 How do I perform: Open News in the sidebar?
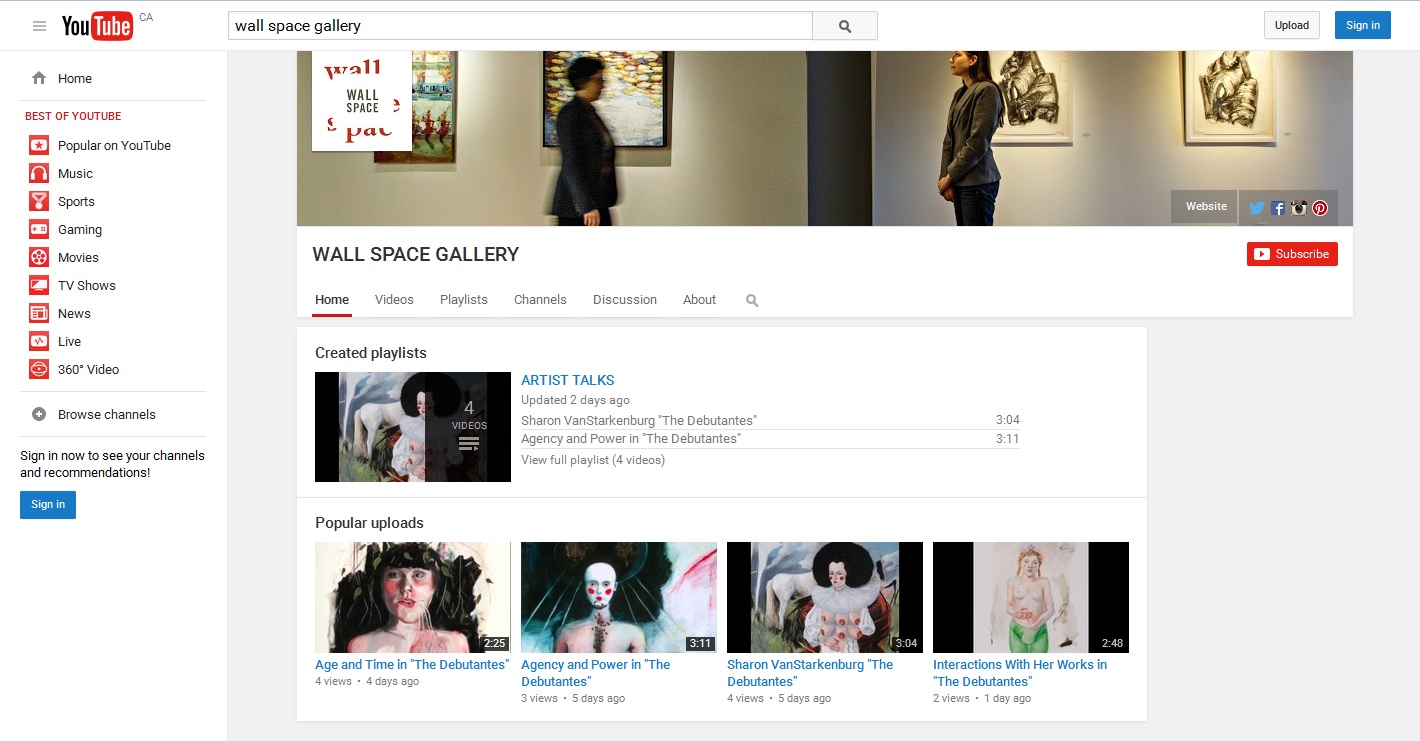point(61,313)
